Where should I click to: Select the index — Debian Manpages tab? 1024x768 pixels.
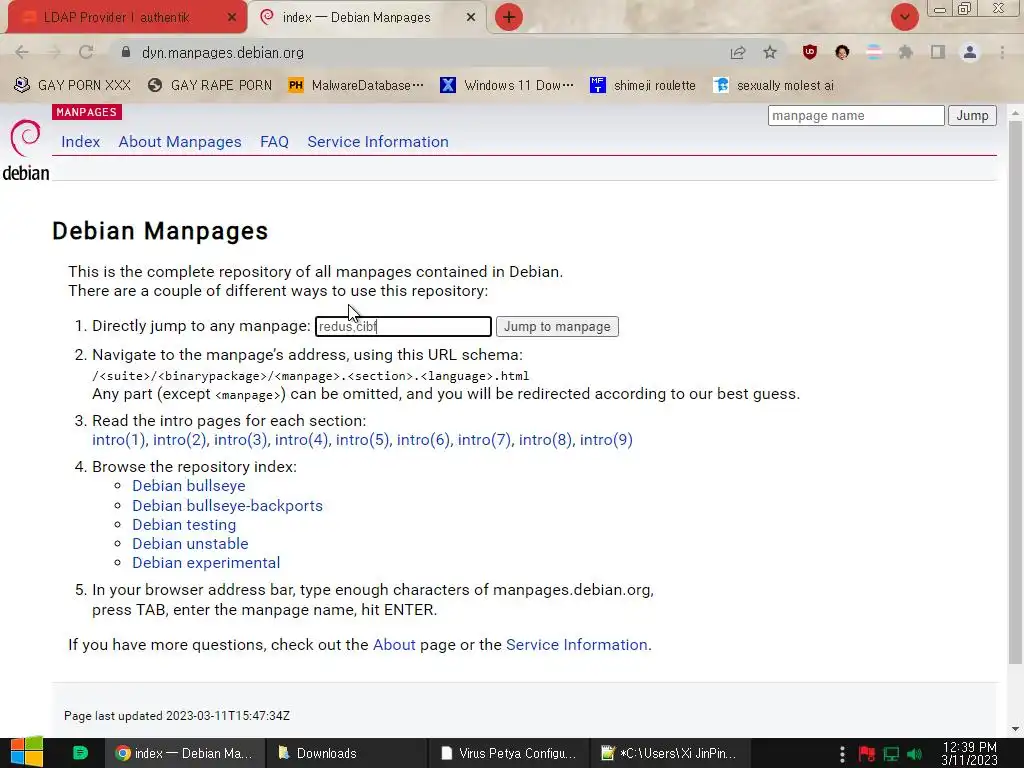point(368,18)
